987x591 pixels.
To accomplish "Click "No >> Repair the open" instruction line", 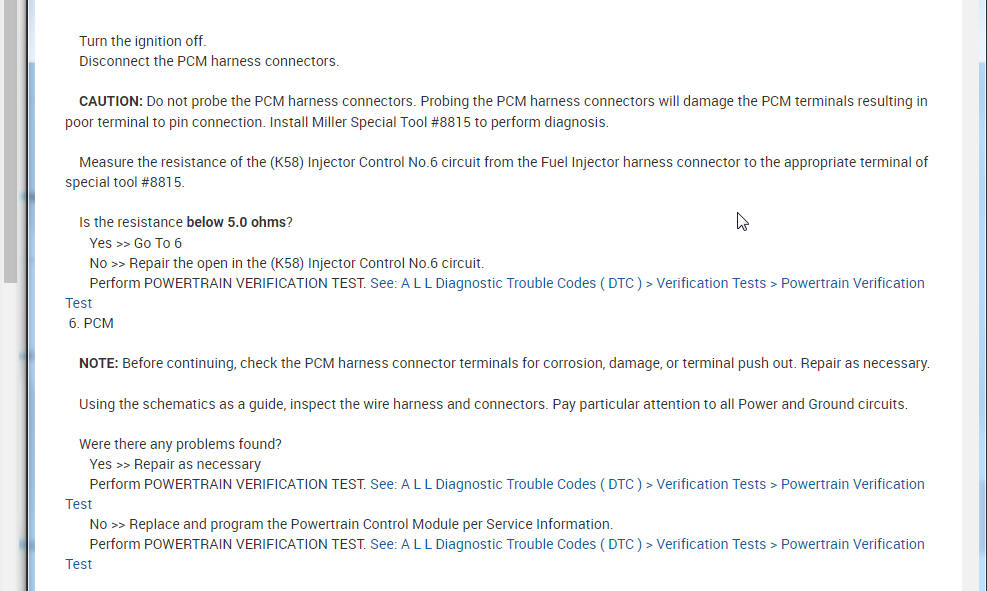I will tap(286, 263).
